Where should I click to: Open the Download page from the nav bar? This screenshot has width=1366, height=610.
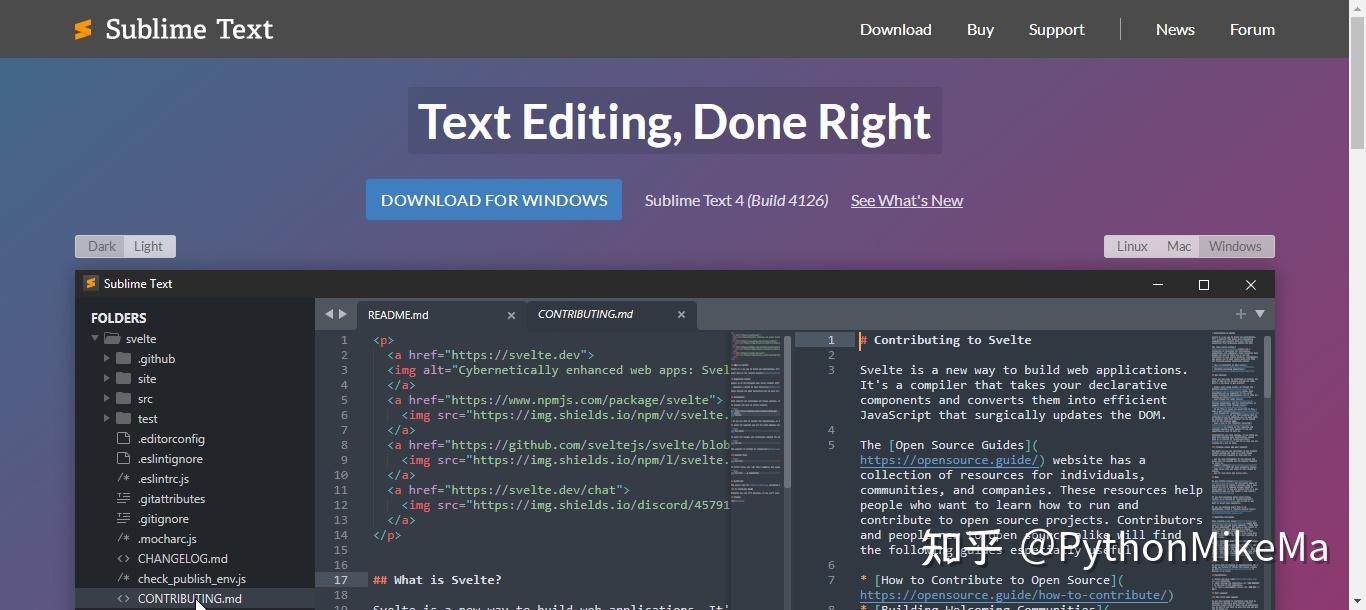pos(895,30)
